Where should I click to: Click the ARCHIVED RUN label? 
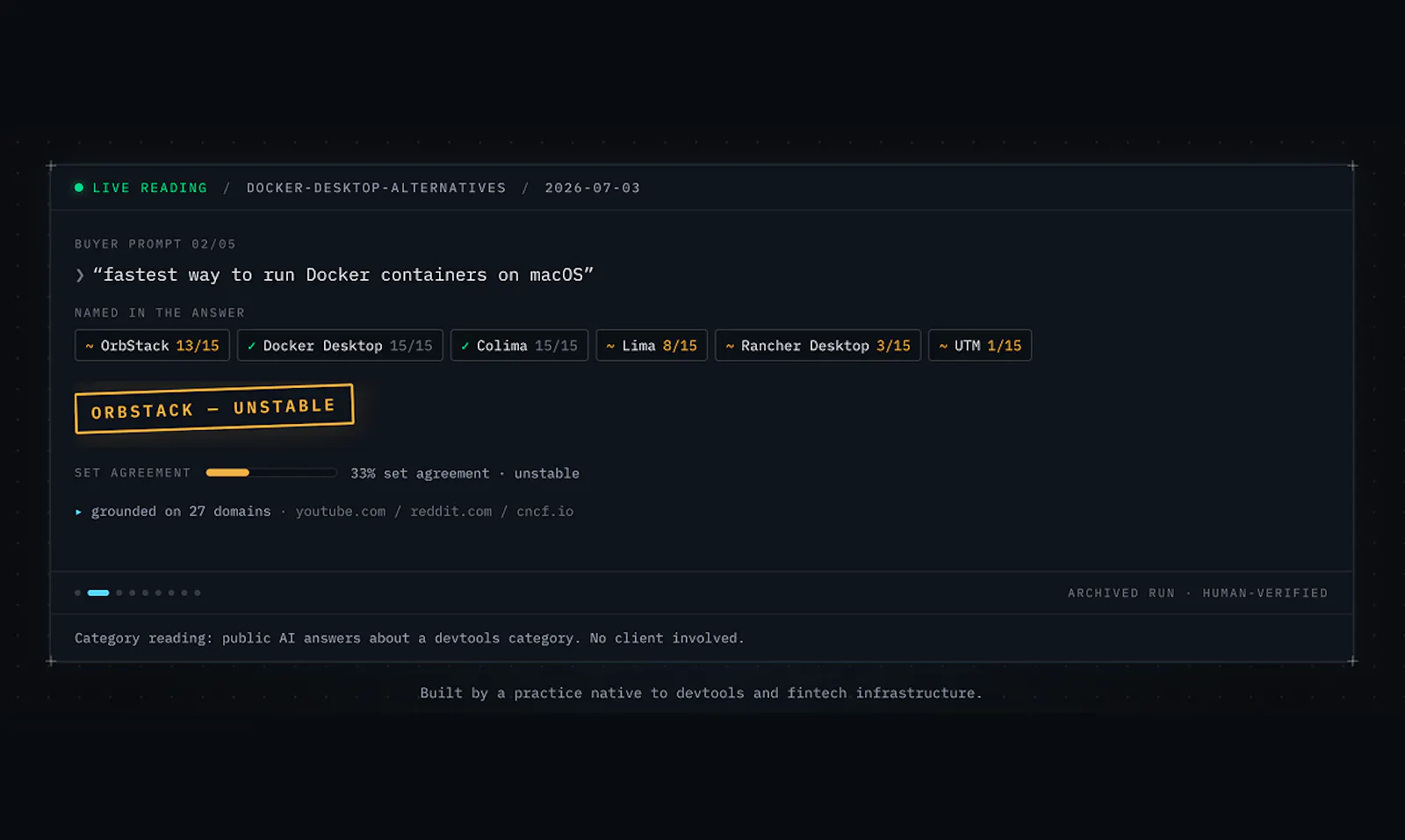click(x=1121, y=593)
